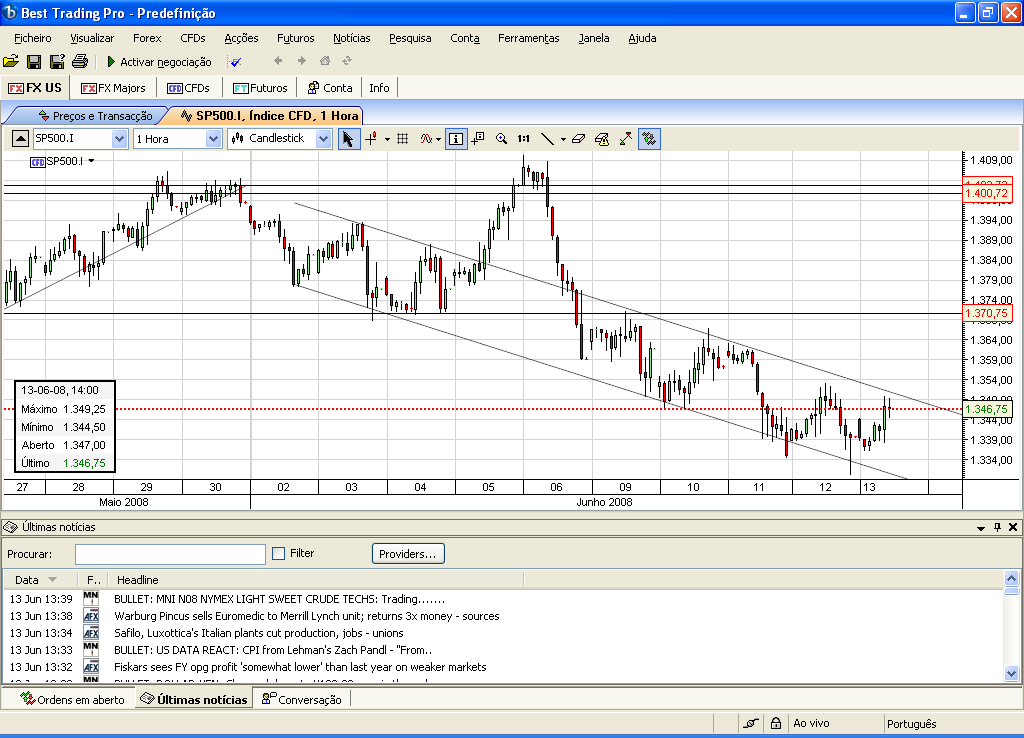1024x738 pixels.
Task: Expand the crosshair tool dropdown arrow
Action: click(x=387, y=139)
